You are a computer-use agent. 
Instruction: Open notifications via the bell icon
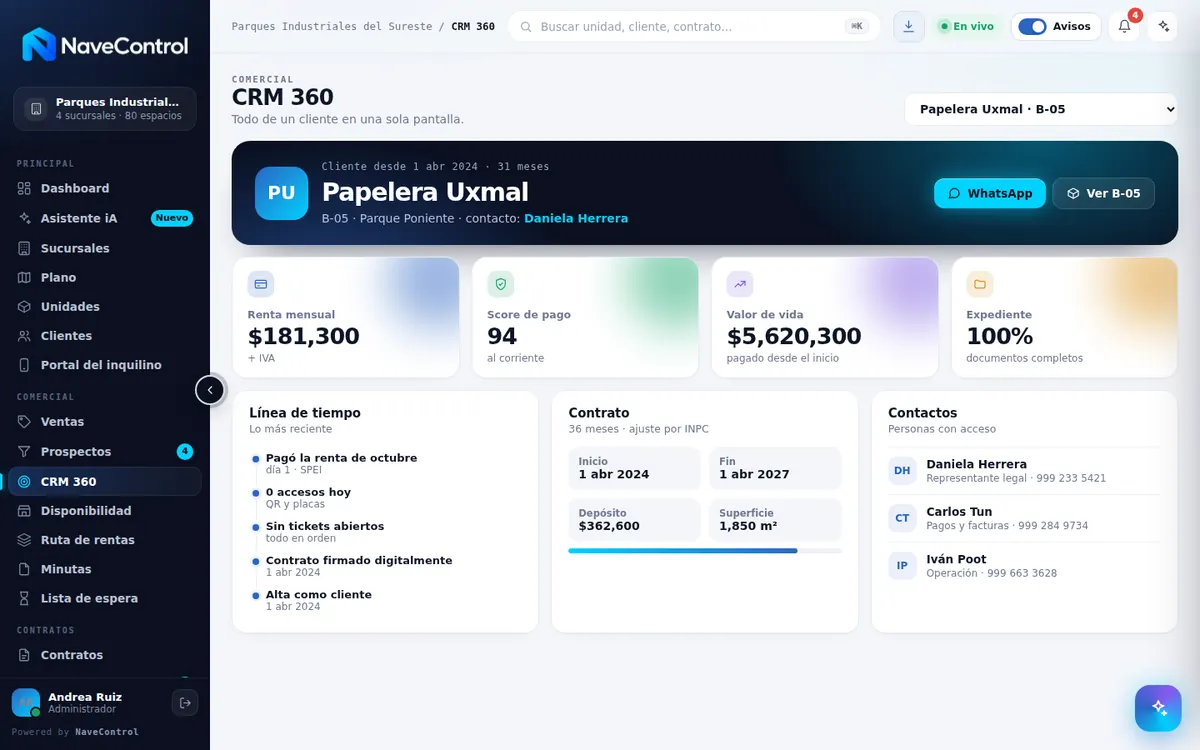(1124, 26)
